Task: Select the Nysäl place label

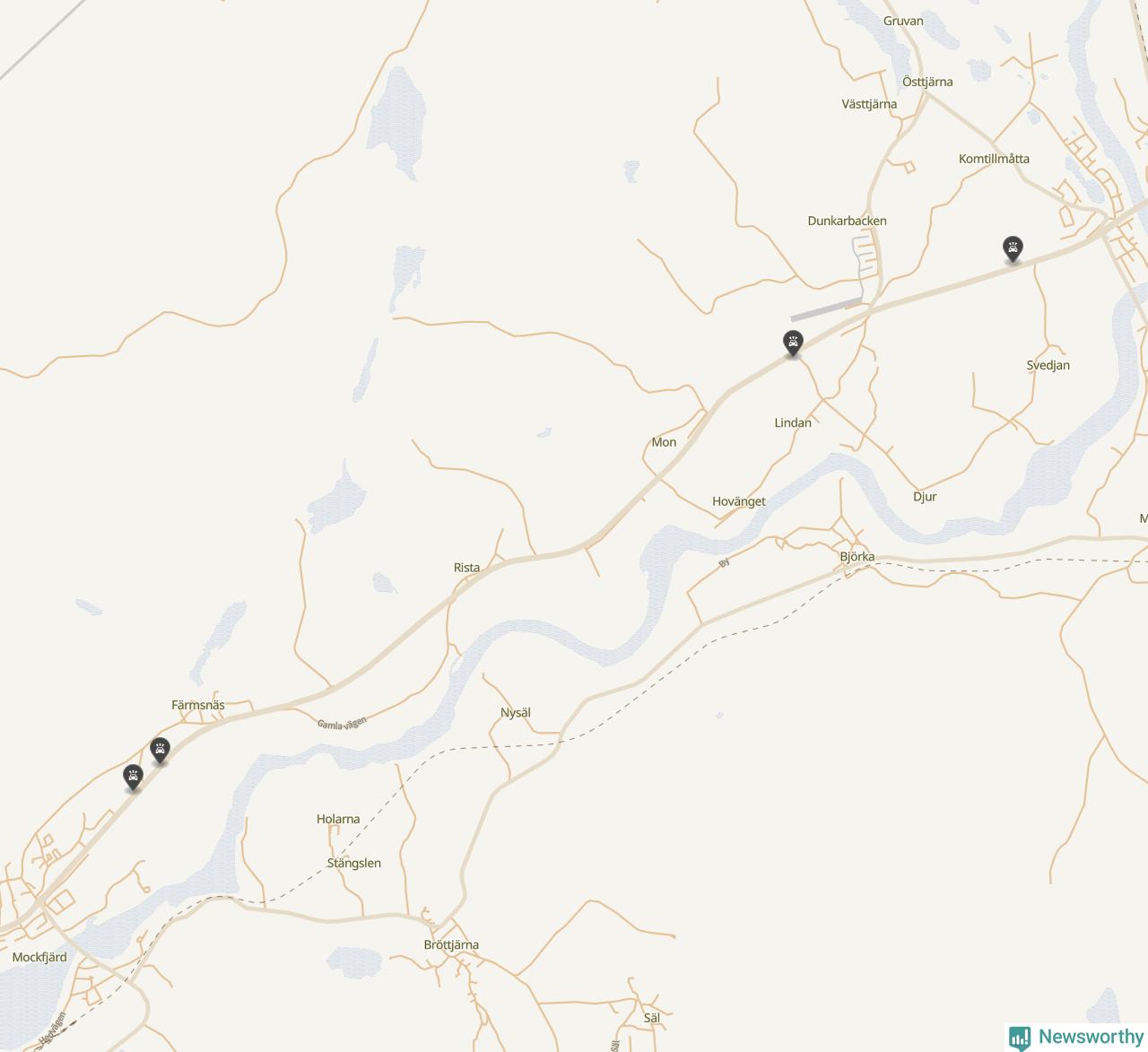Action: pyautogui.click(x=516, y=713)
